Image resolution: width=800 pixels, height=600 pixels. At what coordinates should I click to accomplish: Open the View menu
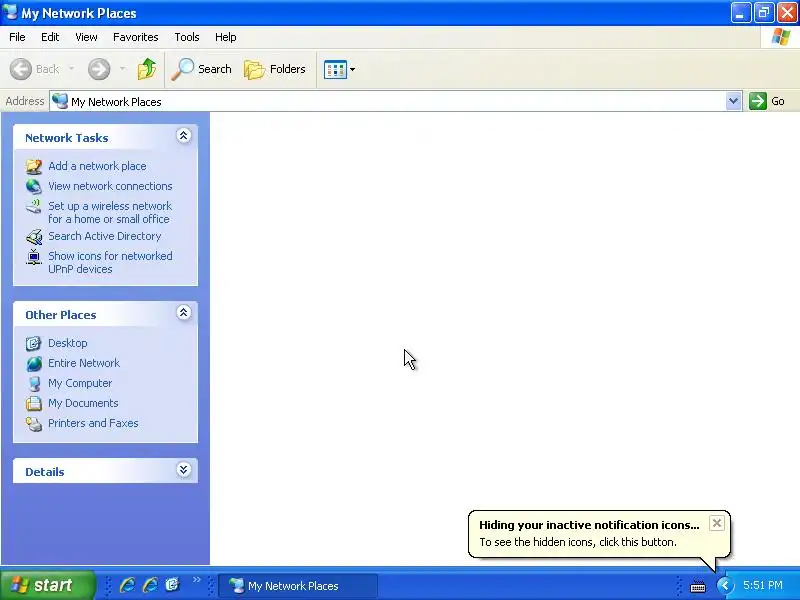click(86, 37)
